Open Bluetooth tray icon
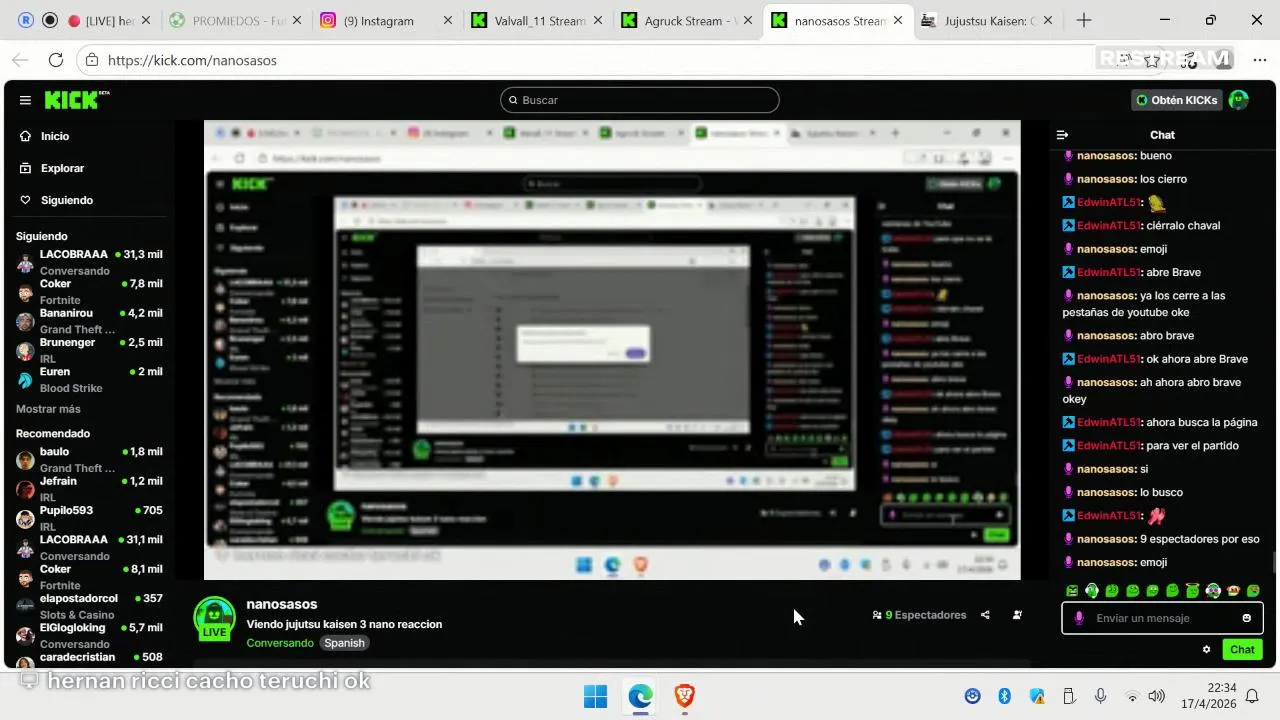Screen dimensions: 1280x720 1005,696
